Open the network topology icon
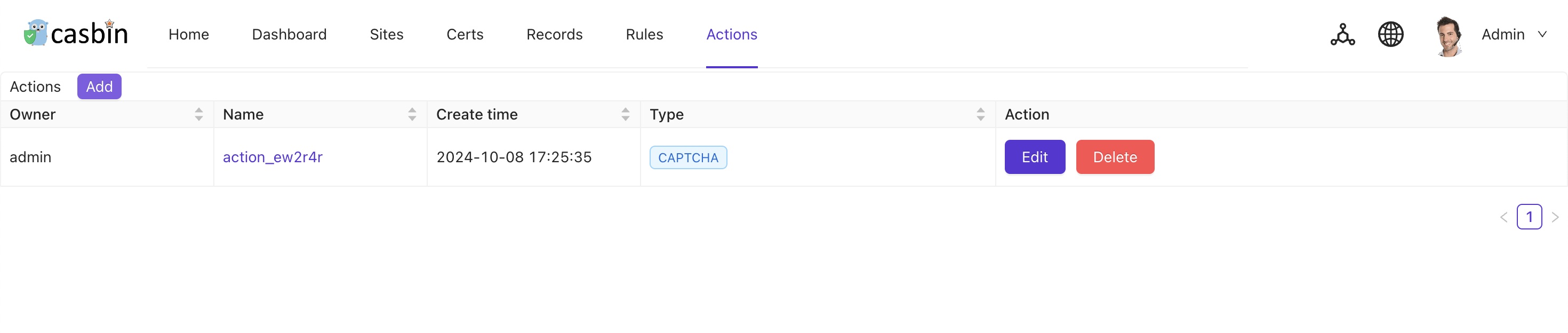1568x333 pixels. pos(1342,34)
